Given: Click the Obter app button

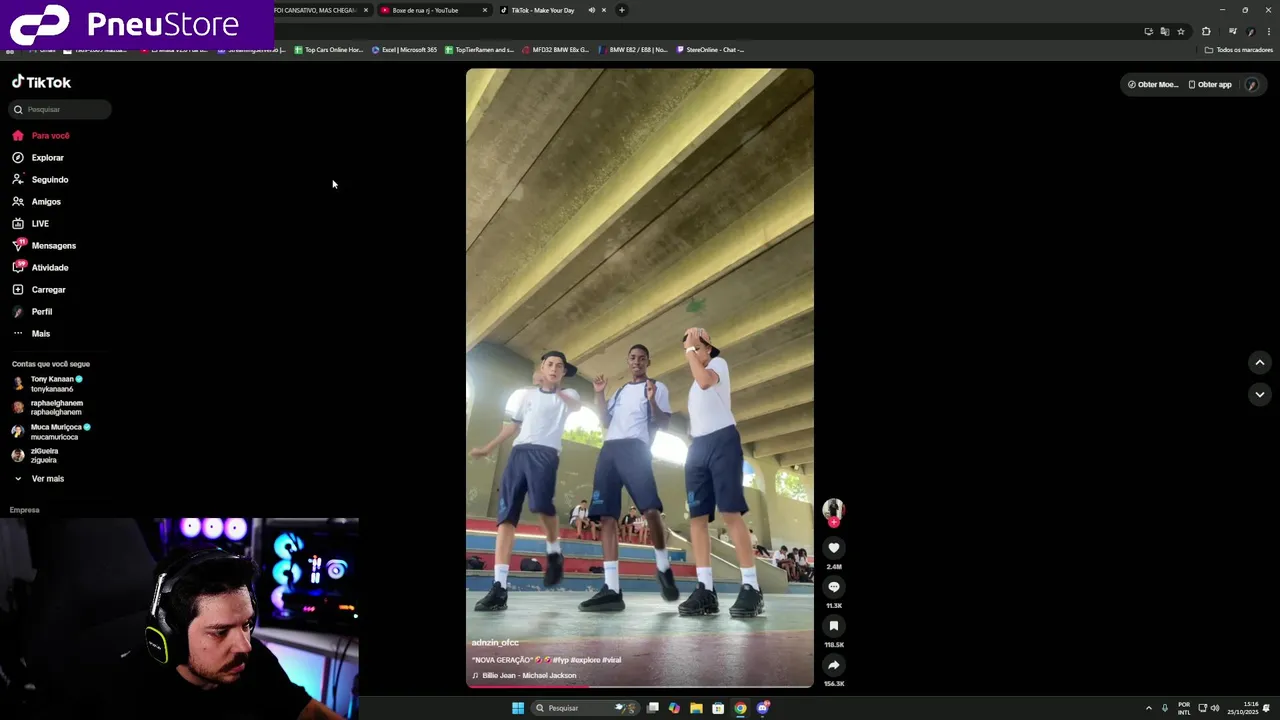Looking at the screenshot, I should click(x=1210, y=84).
